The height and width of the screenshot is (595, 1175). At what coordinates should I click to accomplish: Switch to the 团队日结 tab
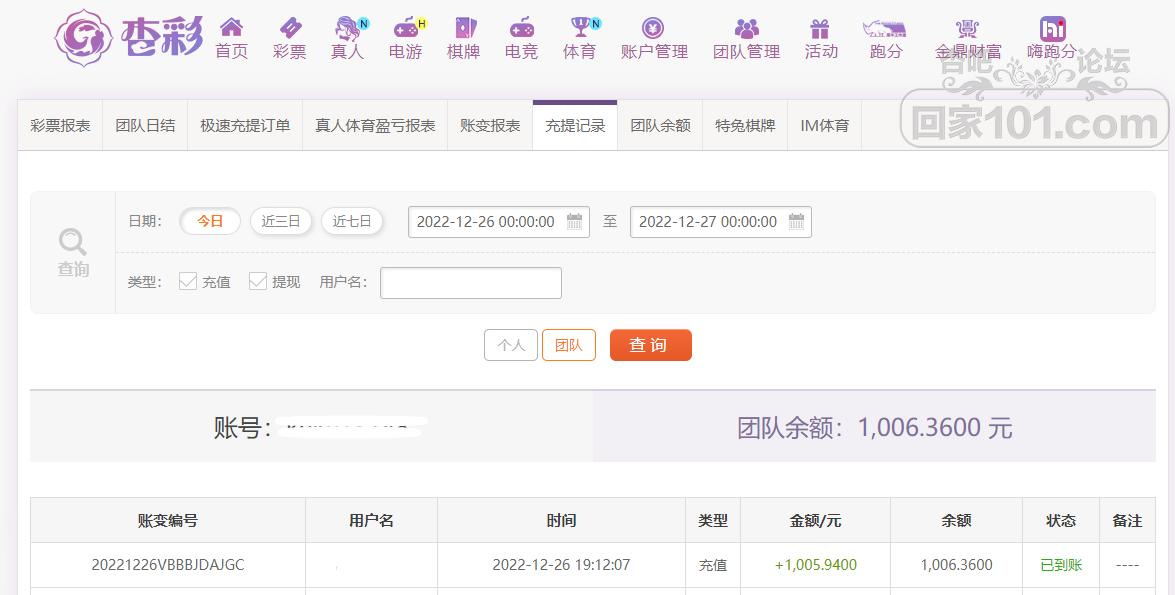tap(145, 126)
